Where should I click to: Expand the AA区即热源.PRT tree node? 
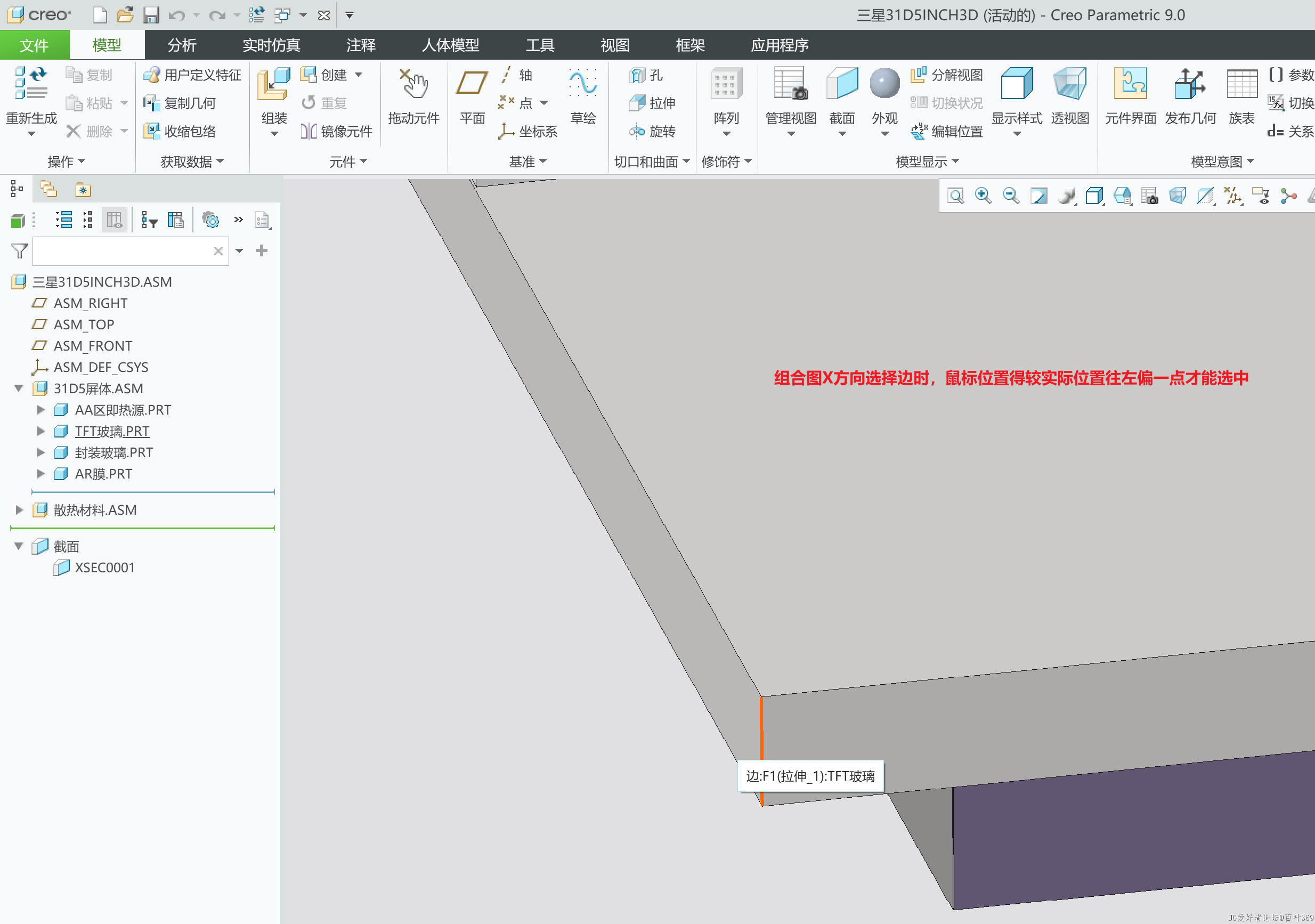click(x=40, y=410)
